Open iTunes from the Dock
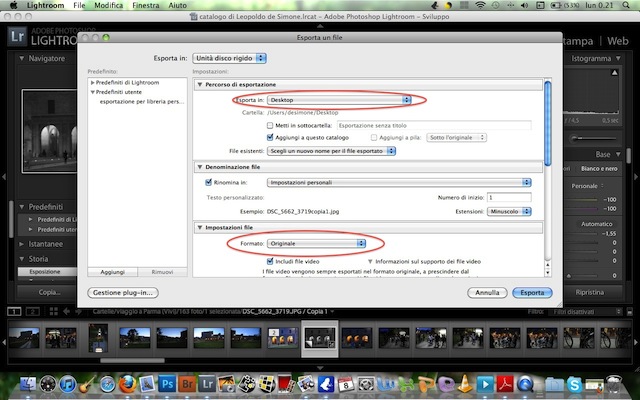640x400 pixels. coord(68,384)
